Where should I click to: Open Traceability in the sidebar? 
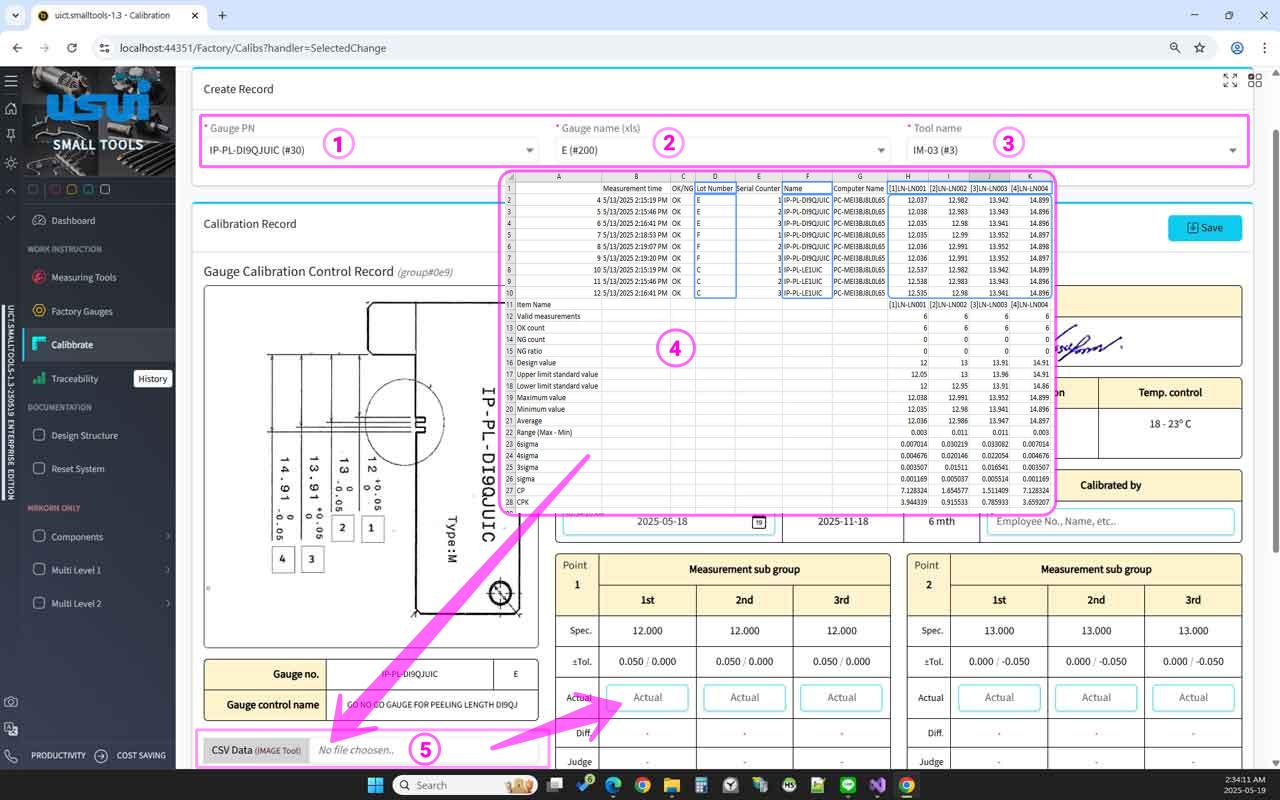(x=75, y=379)
